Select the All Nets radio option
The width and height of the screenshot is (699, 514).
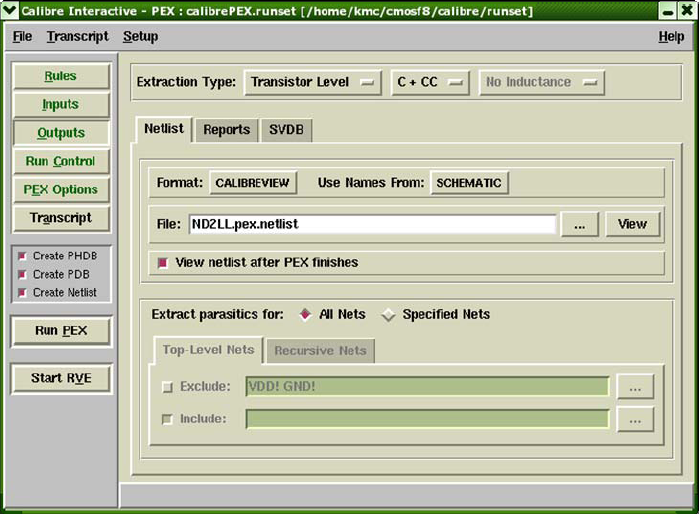point(305,314)
